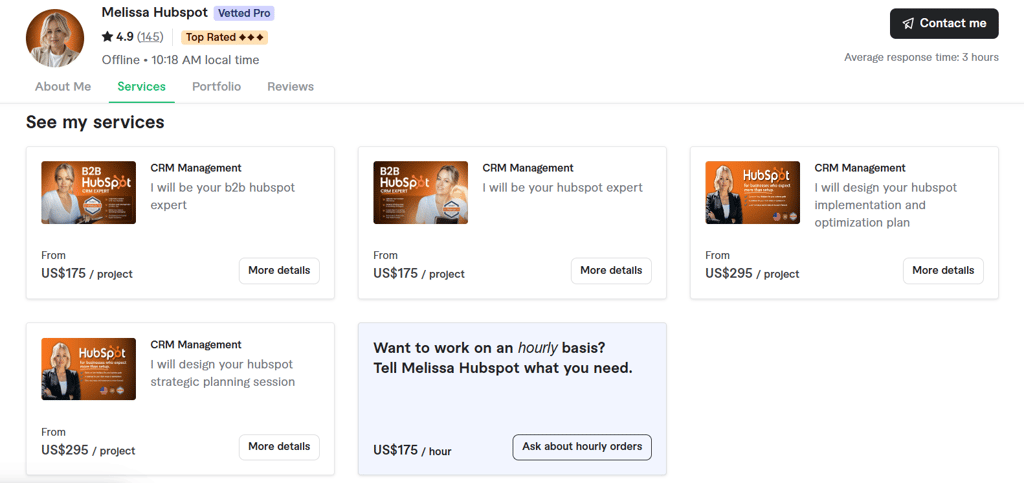Image resolution: width=1024 pixels, height=483 pixels.
Task: Show More details for strategic planning session
Action: 279,447
